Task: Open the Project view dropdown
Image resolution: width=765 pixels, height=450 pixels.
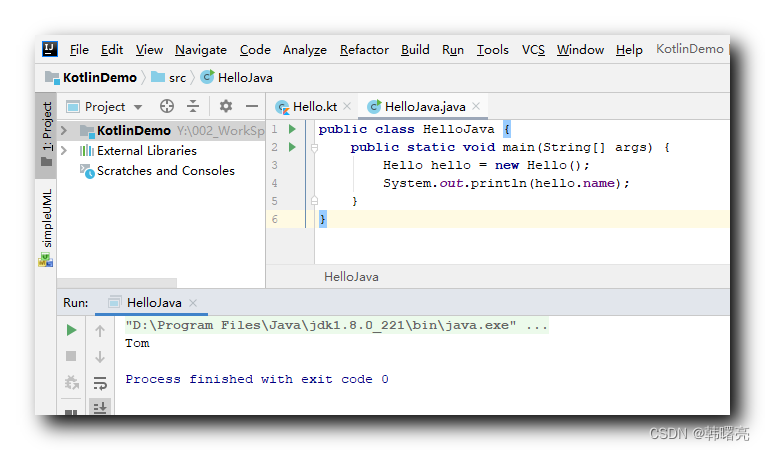Action: [x=138, y=107]
